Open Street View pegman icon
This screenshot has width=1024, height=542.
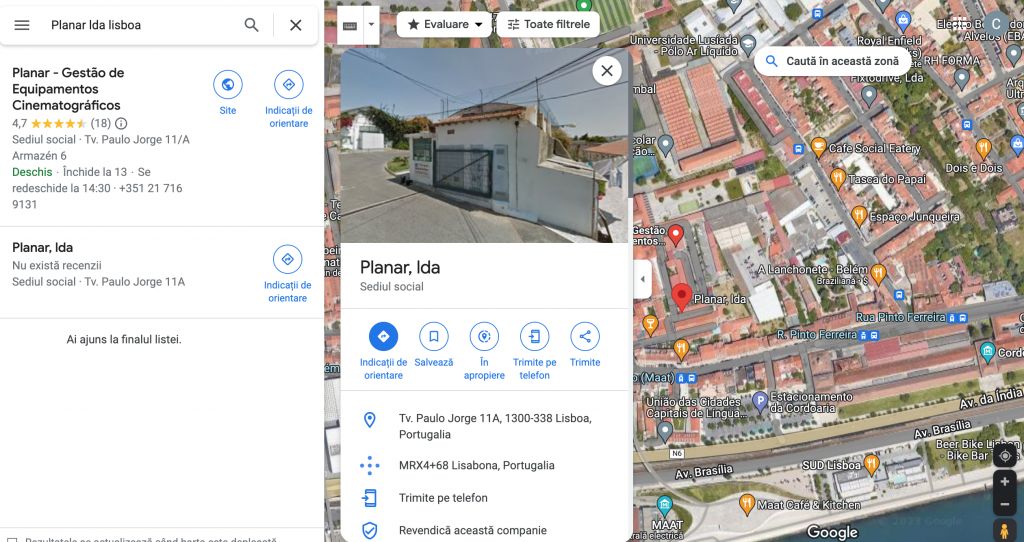point(1004,530)
